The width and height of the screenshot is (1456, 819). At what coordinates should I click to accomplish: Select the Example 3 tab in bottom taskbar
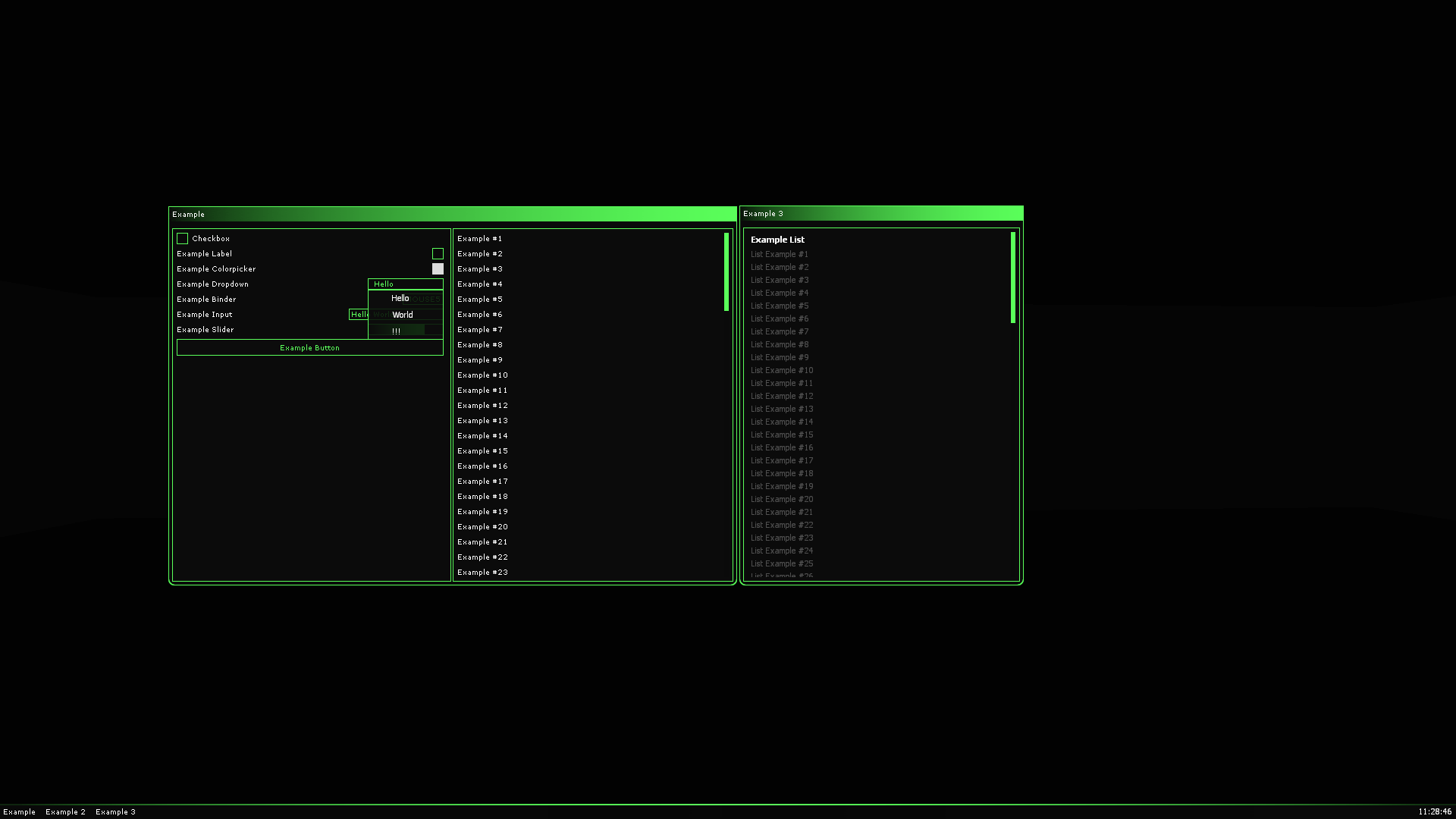(115, 811)
